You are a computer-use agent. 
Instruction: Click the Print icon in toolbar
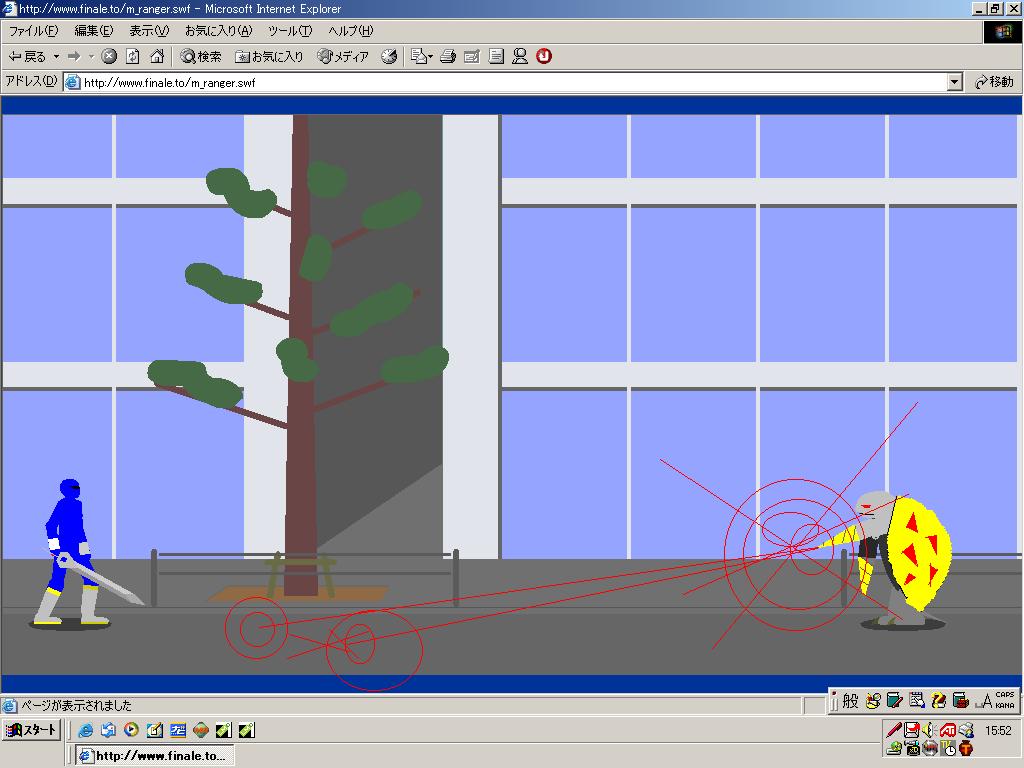pyautogui.click(x=447, y=57)
